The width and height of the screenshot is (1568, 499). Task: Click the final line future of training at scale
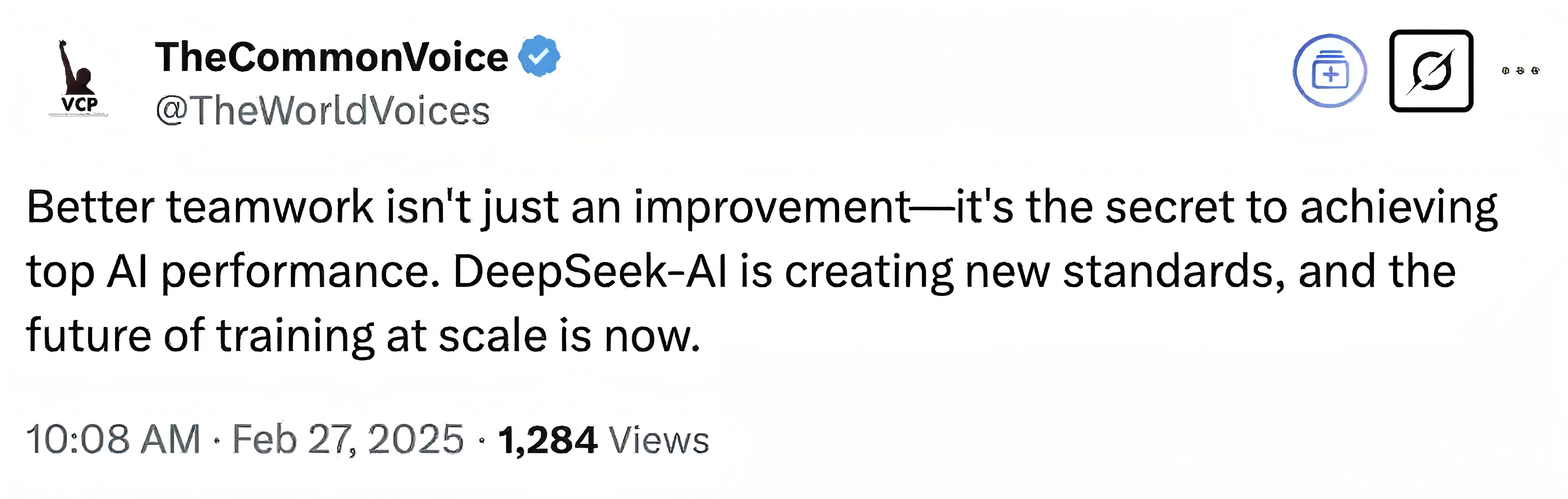pos(363,335)
